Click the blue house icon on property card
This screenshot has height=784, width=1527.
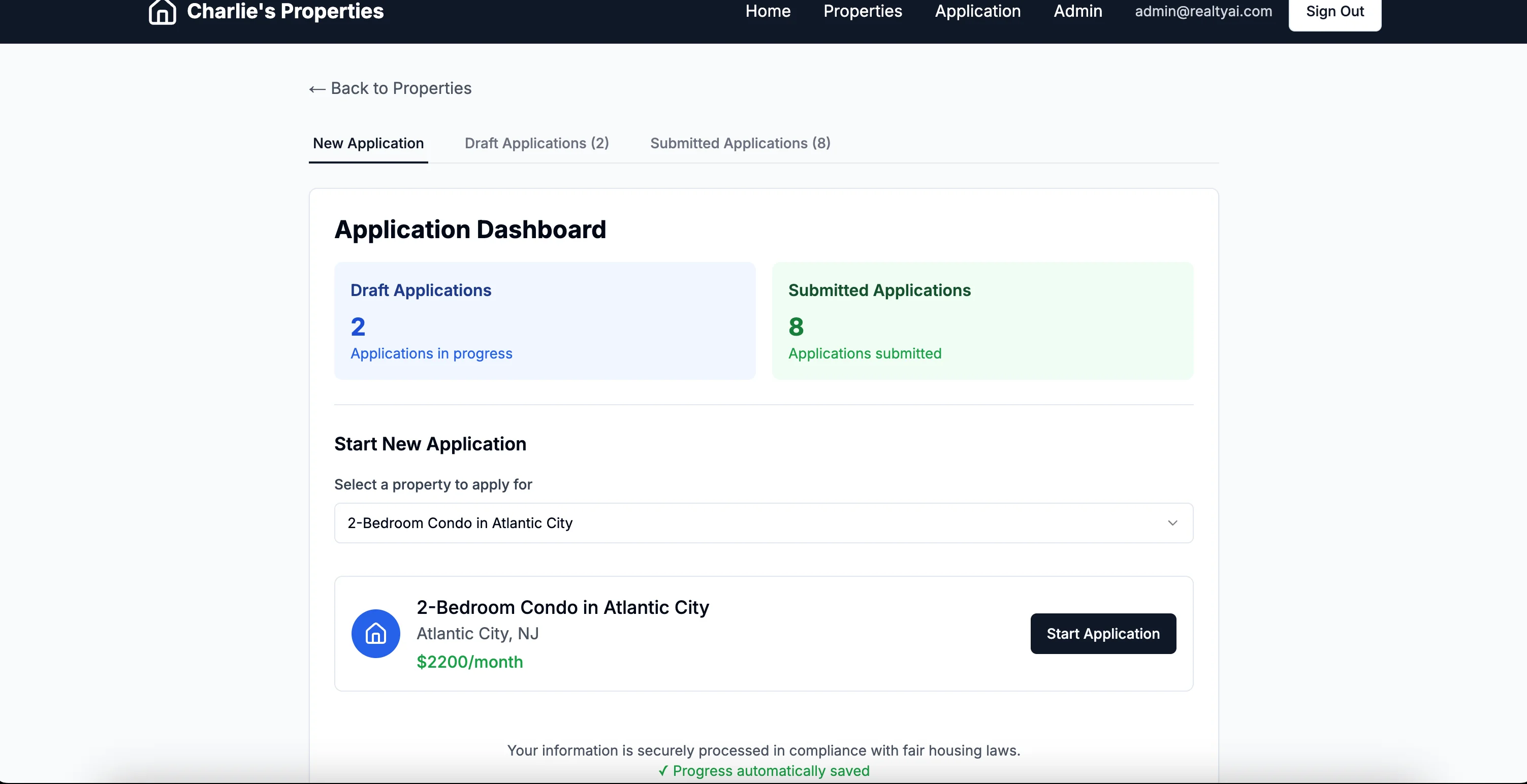point(376,634)
